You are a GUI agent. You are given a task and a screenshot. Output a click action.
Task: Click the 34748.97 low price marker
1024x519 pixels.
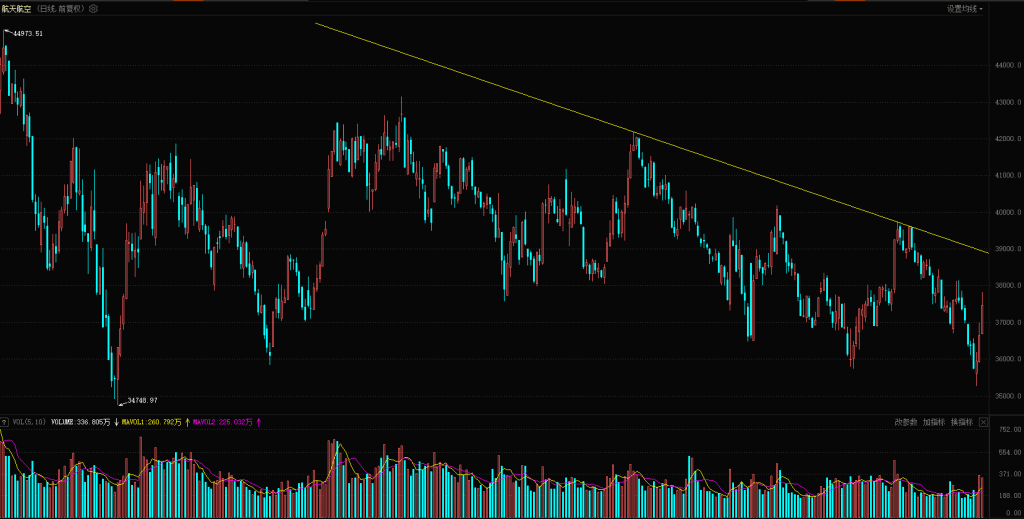point(142,401)
